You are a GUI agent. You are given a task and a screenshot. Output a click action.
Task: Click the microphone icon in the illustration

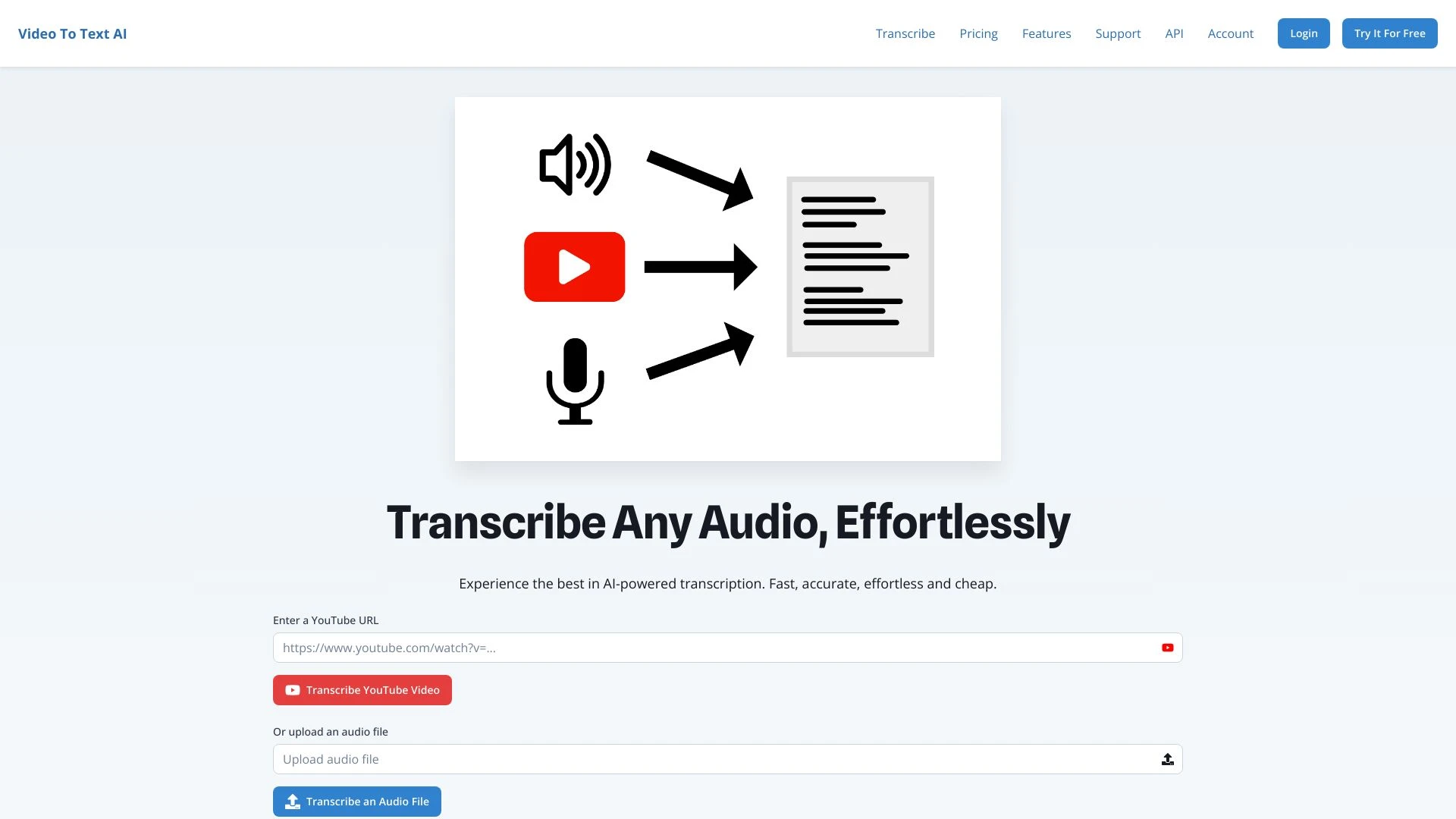coord(574,380)
